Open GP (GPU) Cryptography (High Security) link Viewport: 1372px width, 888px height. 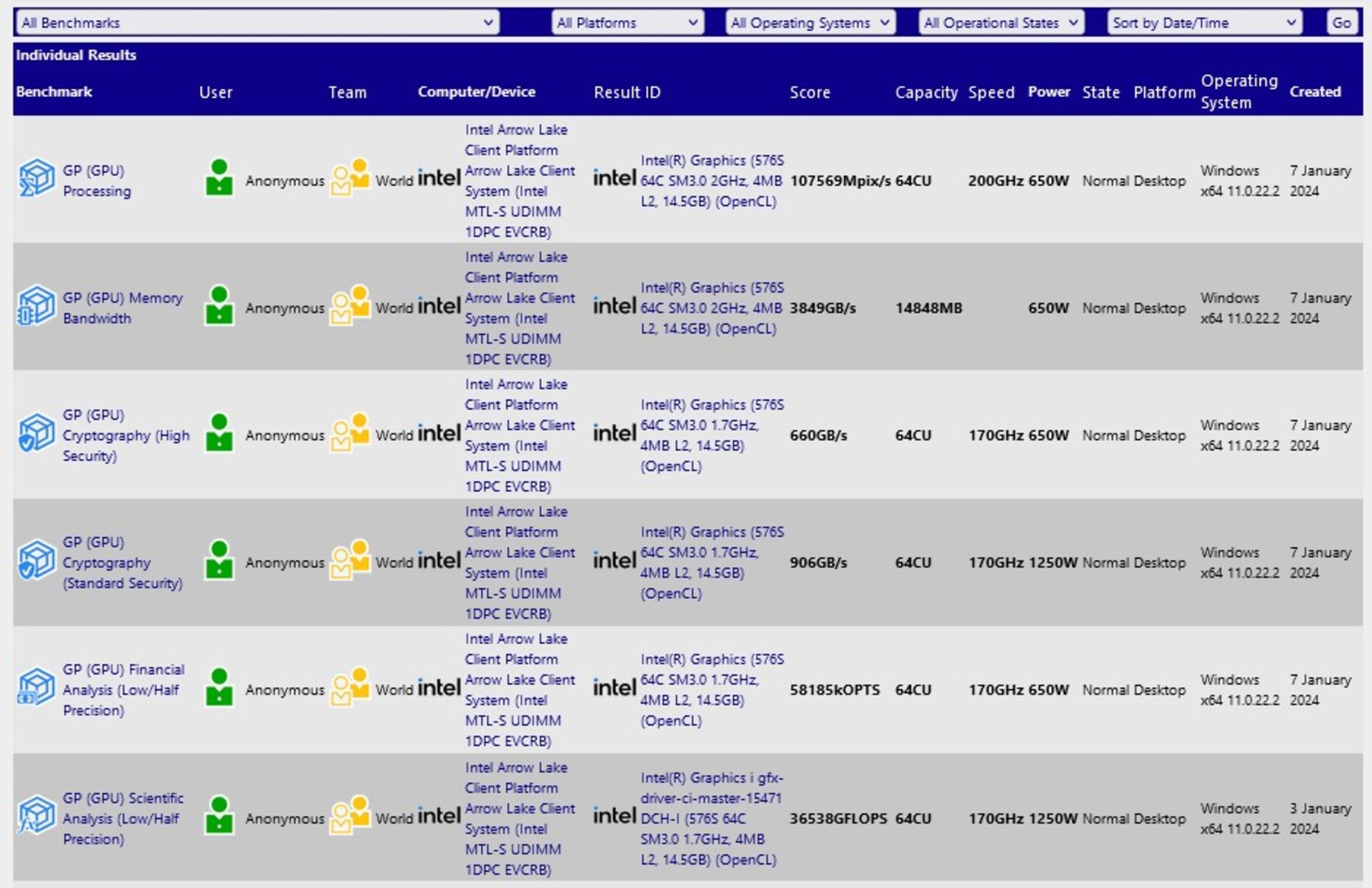(126, 435)
